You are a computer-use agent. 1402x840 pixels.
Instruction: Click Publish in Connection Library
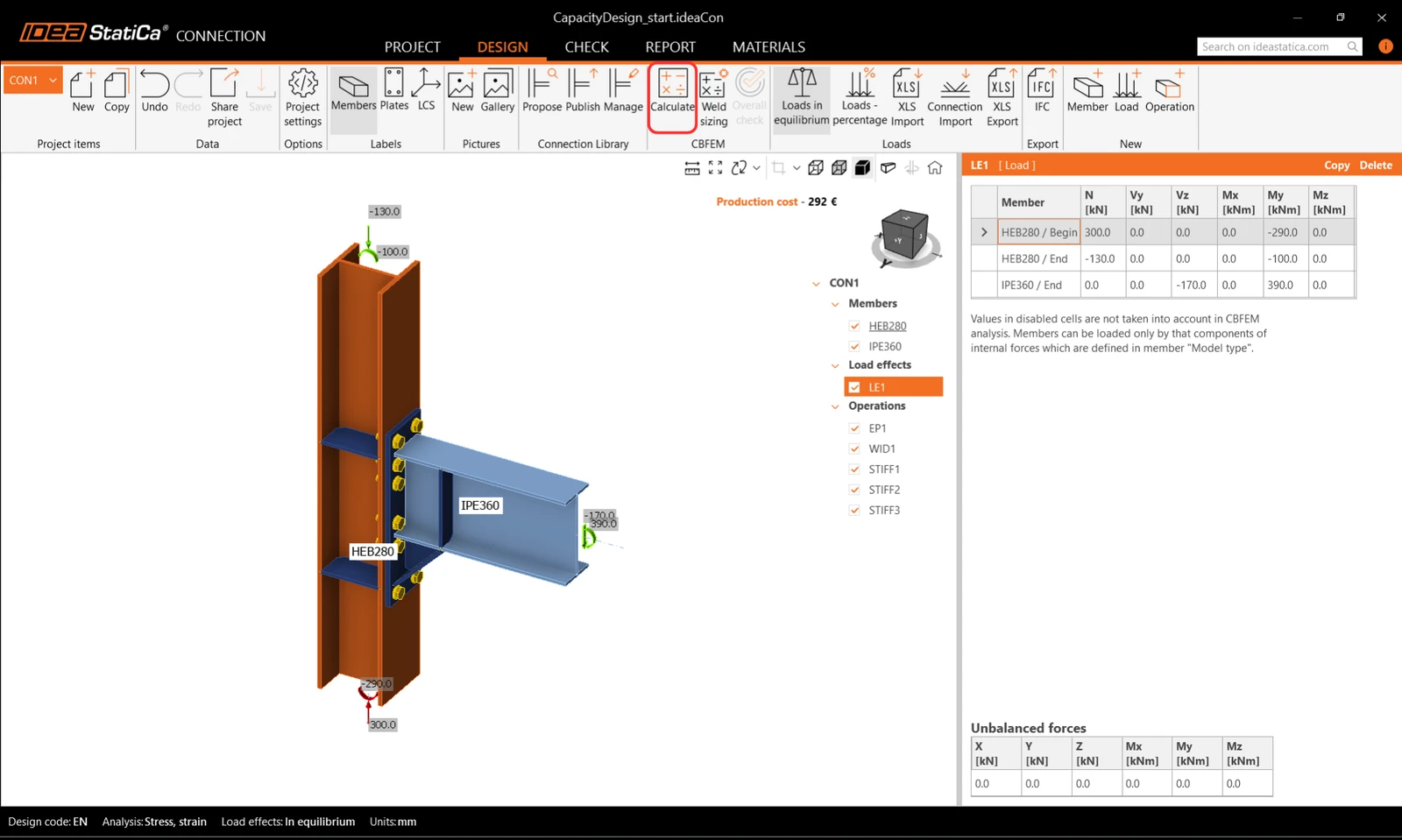point(583,90)
